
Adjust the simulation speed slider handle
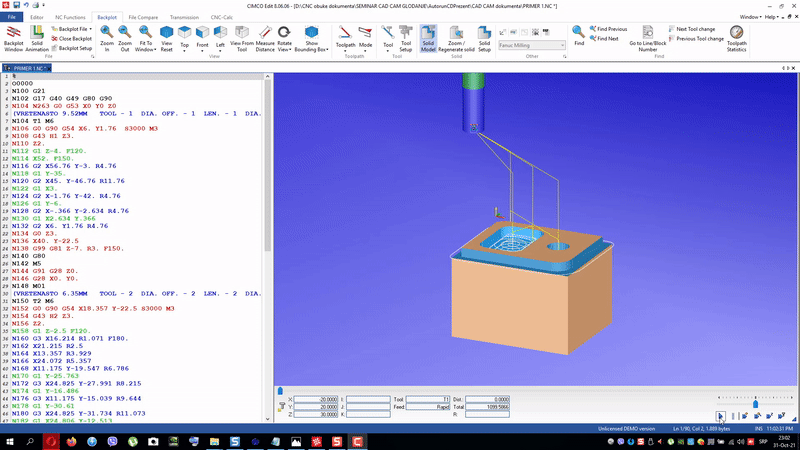(x=755, y=404)
